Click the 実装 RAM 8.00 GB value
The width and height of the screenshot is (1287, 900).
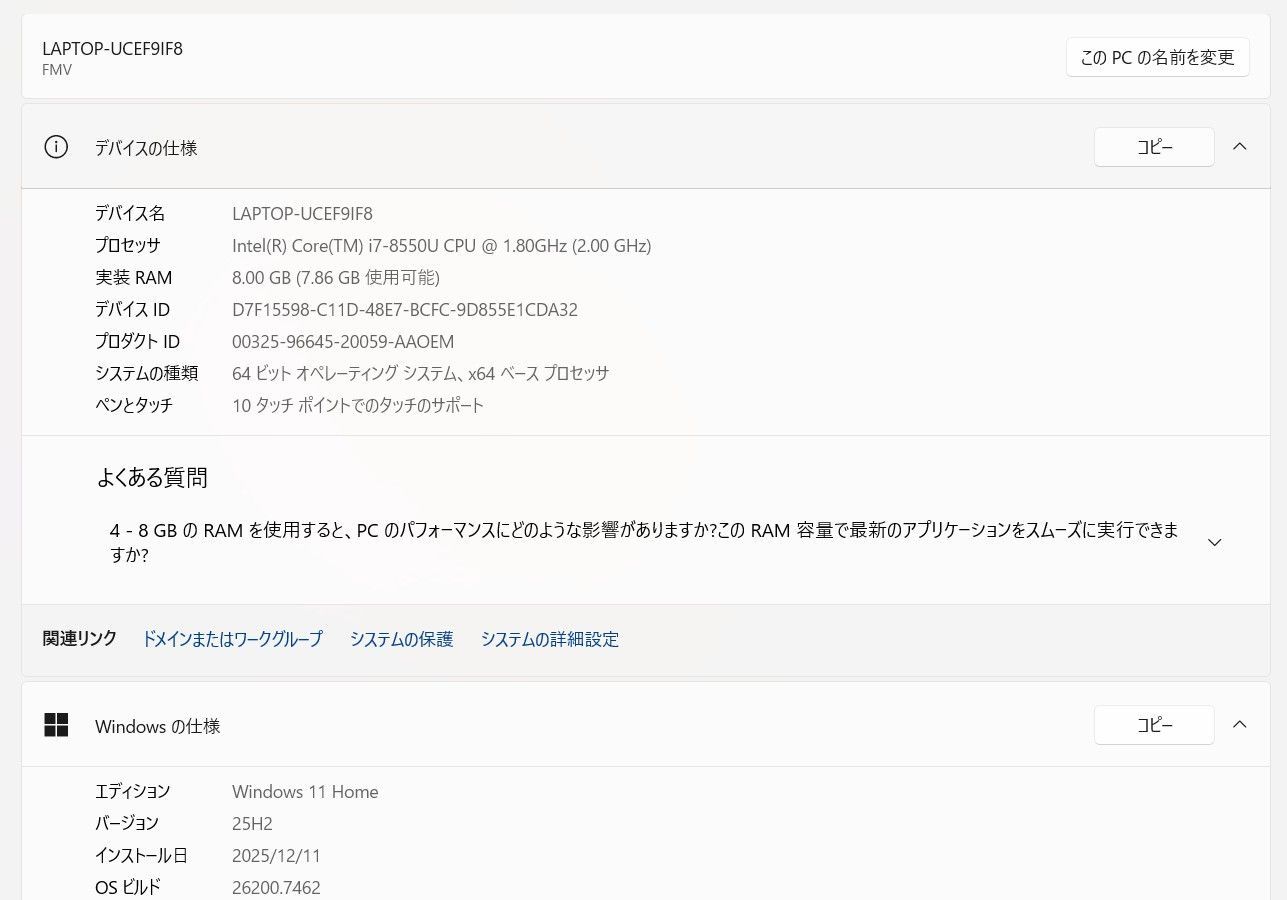(335, 277)
